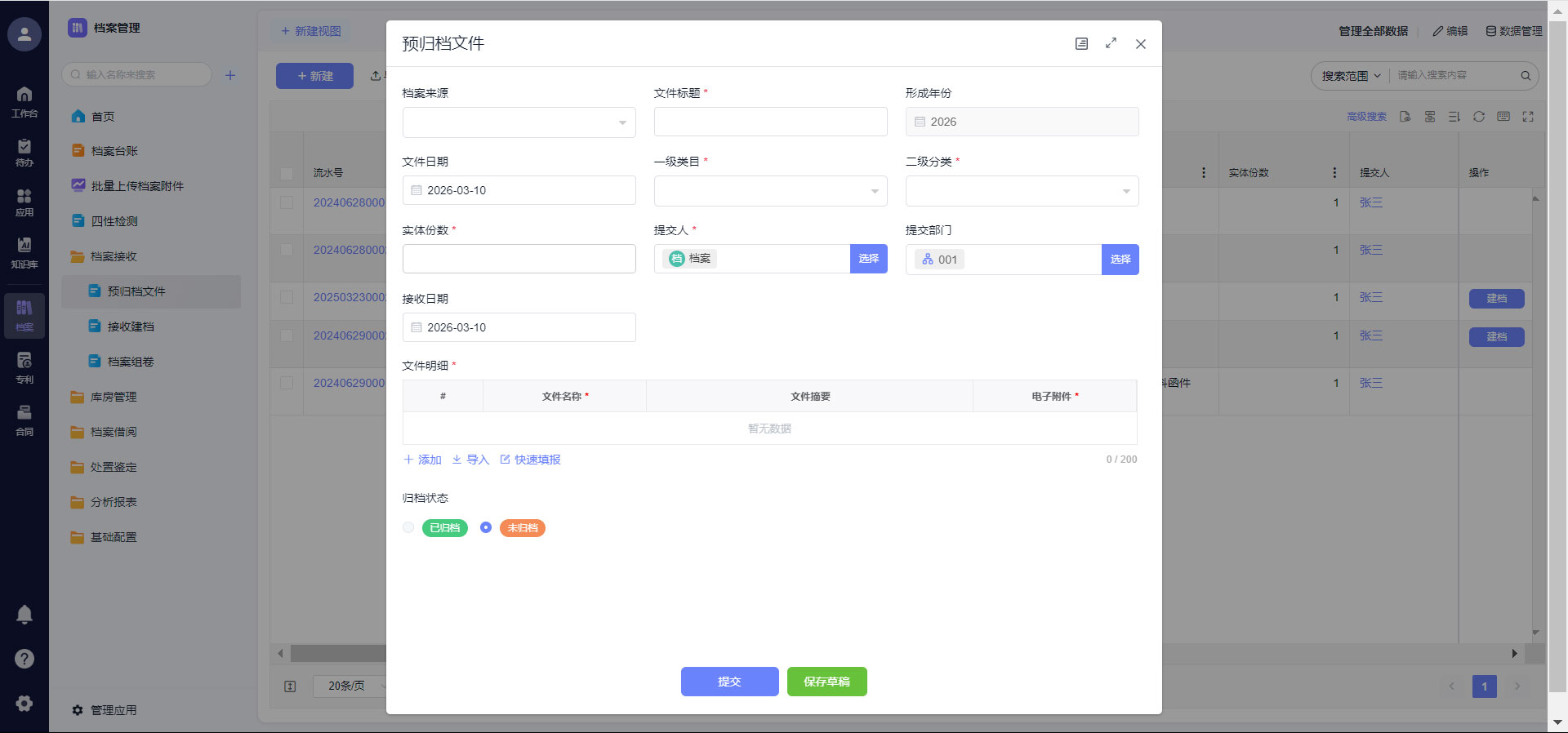Image resolution: width=1568 pixels, height=733 pixels.
Task: Click the notification bell icon
Action: coord(24,615)
